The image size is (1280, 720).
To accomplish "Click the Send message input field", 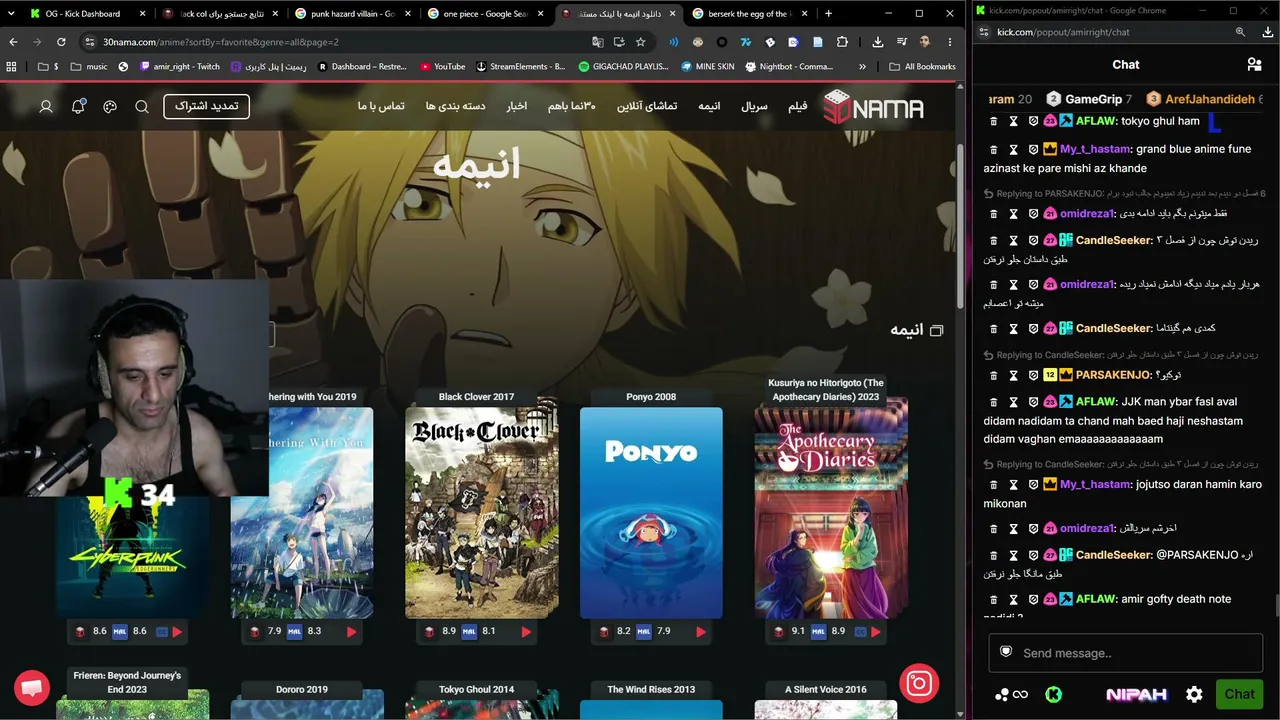I will coord(1126,653).
